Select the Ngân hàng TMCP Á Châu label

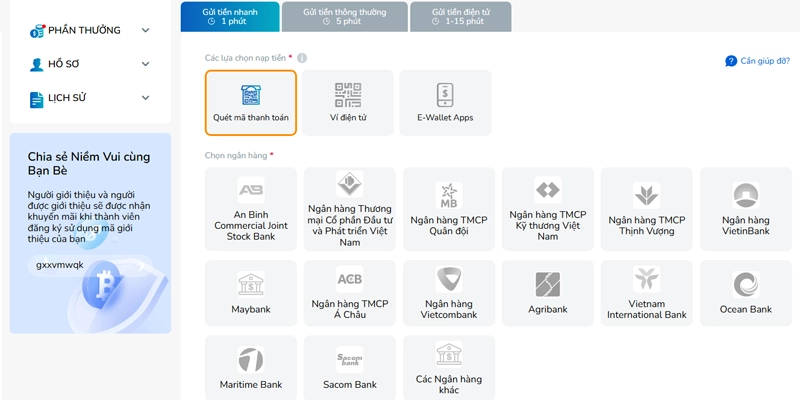pos(350,309)
